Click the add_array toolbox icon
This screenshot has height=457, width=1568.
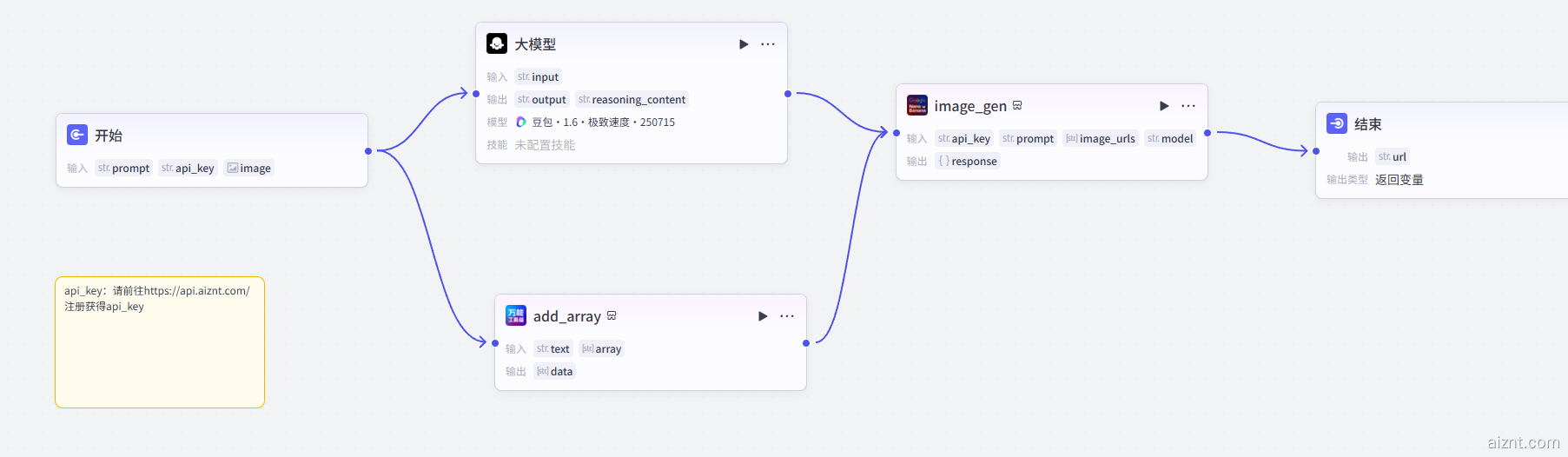tap(516, 315)
